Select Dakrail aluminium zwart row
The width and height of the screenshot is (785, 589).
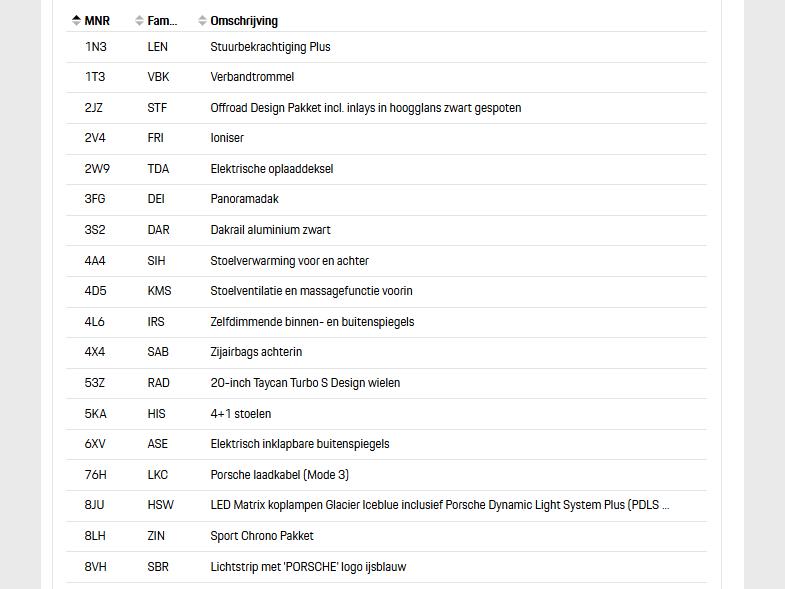coord(386,230)
